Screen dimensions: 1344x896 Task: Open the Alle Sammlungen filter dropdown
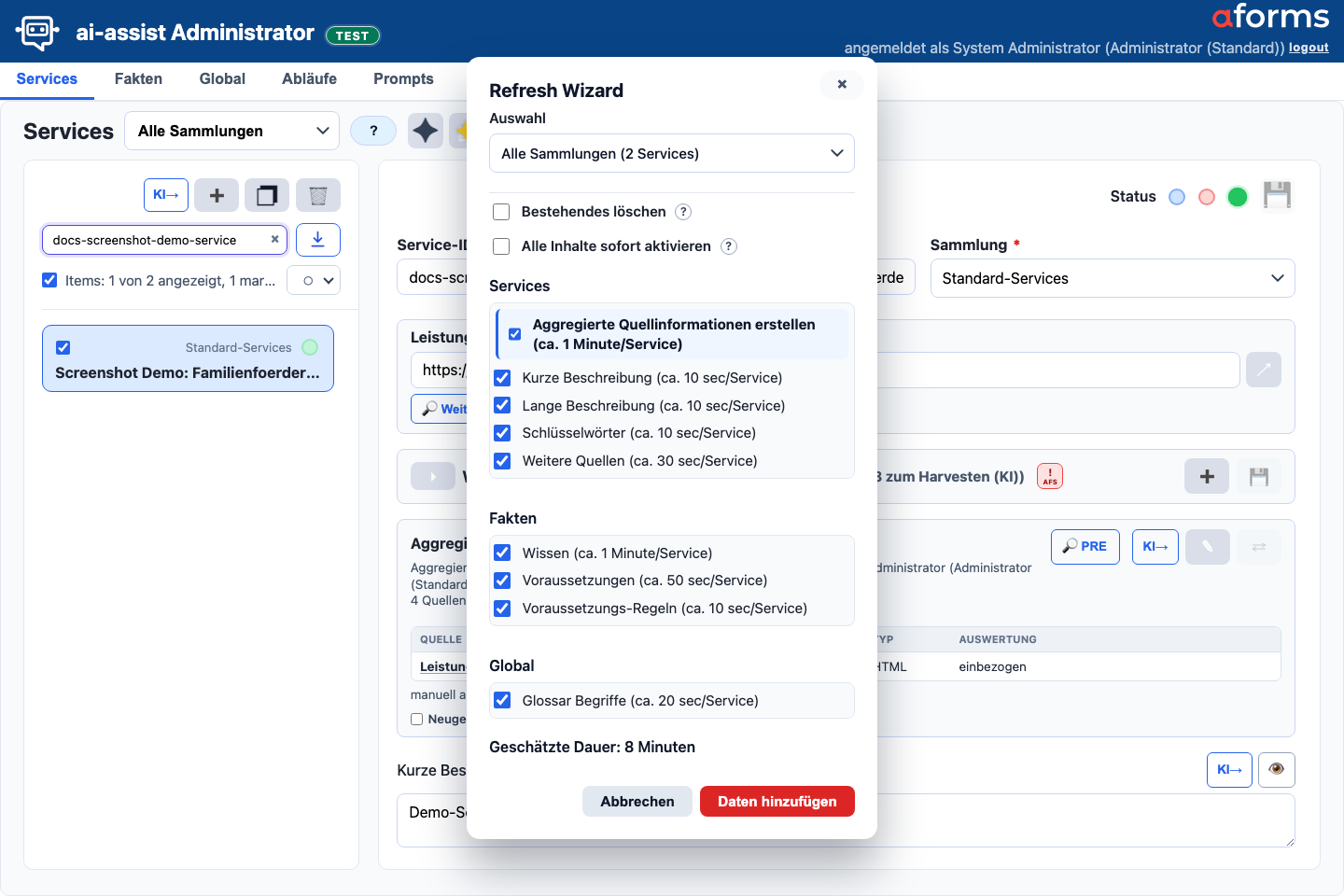[232, 131]
